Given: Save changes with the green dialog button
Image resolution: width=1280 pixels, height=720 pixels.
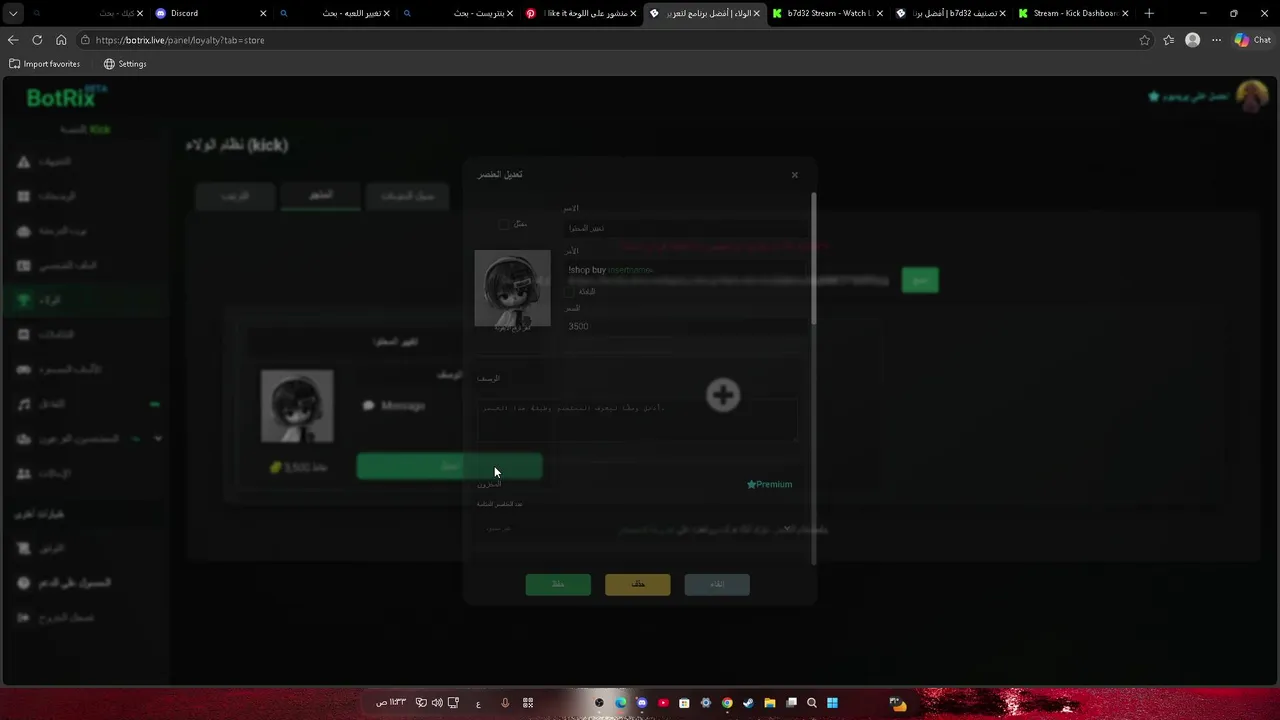Looking at the screenshot, I should (x=558, y=584).
